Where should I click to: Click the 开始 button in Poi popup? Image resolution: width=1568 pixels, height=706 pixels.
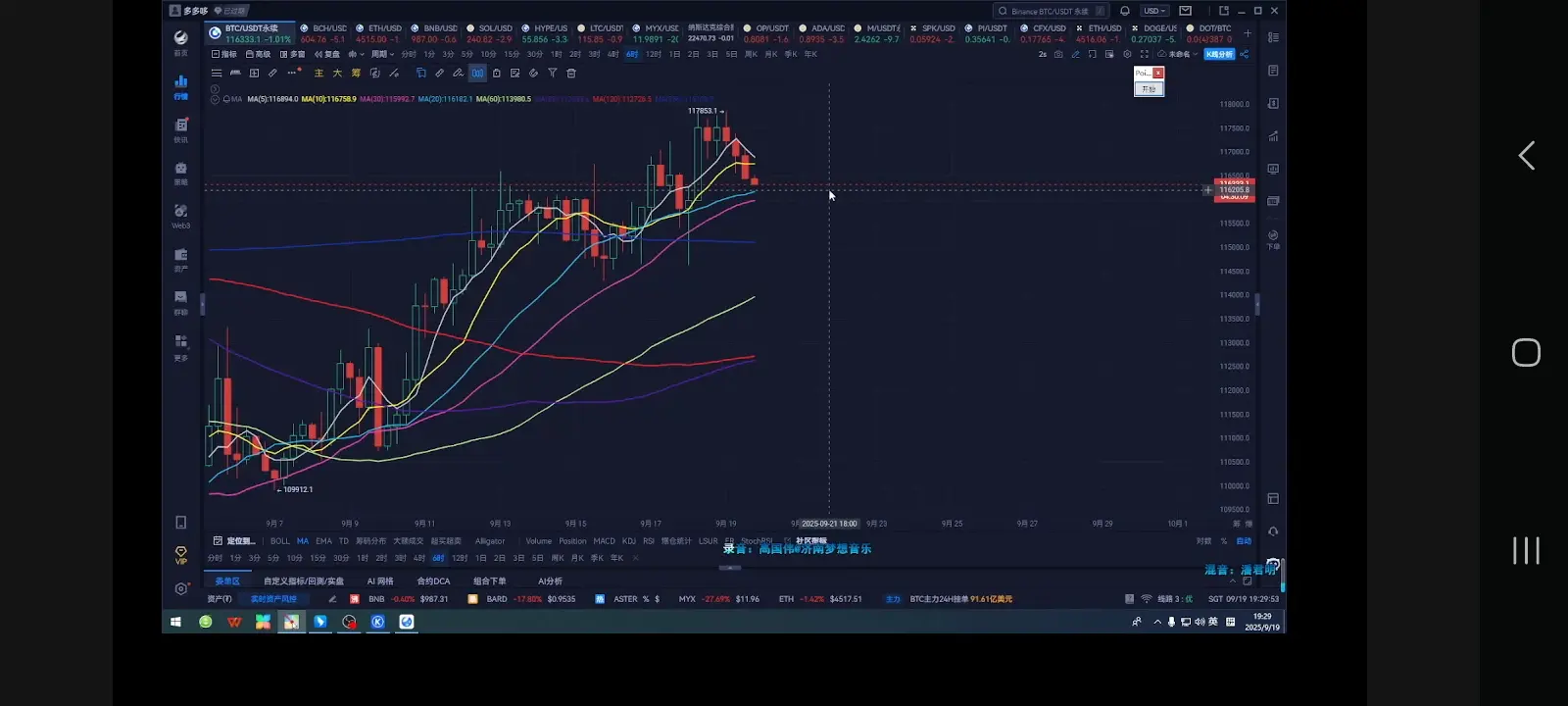click(x=1149, y=89)
